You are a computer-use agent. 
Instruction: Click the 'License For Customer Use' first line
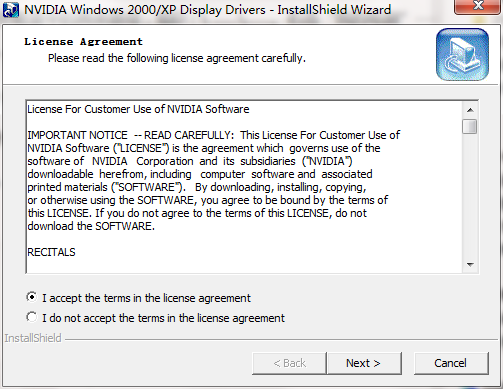click(138, 109)
